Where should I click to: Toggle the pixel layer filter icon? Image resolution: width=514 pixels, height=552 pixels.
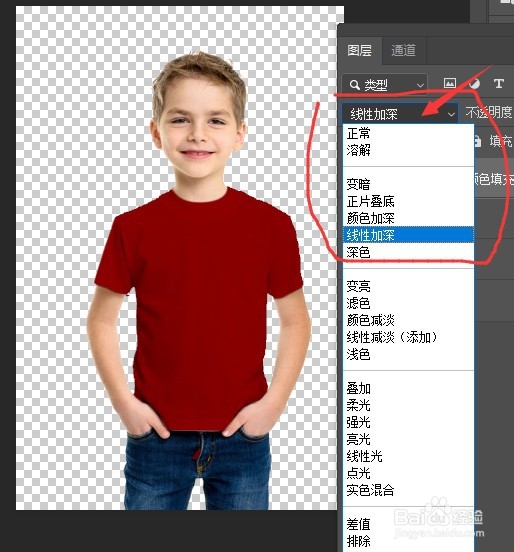coord(450,83)
